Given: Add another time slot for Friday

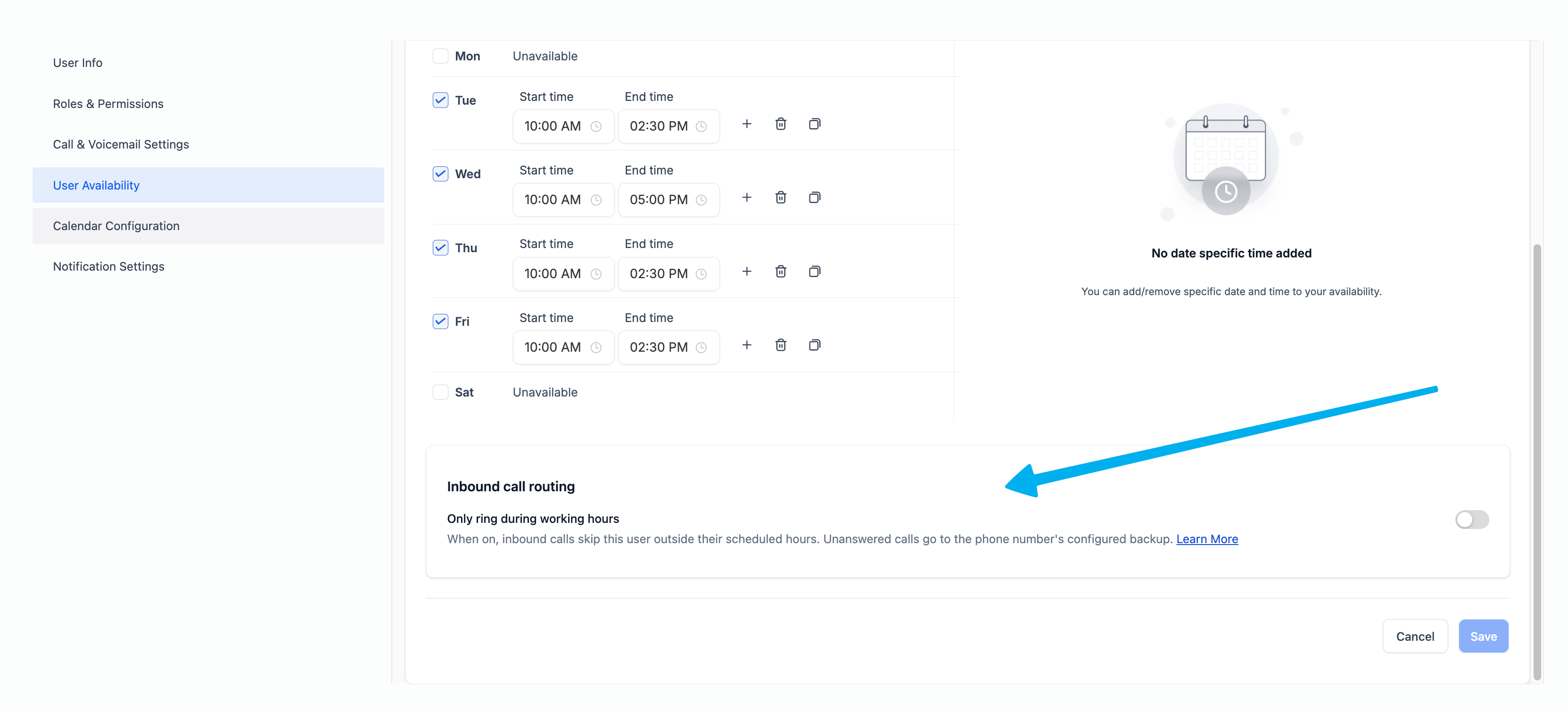Looking at the screenshot, I should 746,345.
